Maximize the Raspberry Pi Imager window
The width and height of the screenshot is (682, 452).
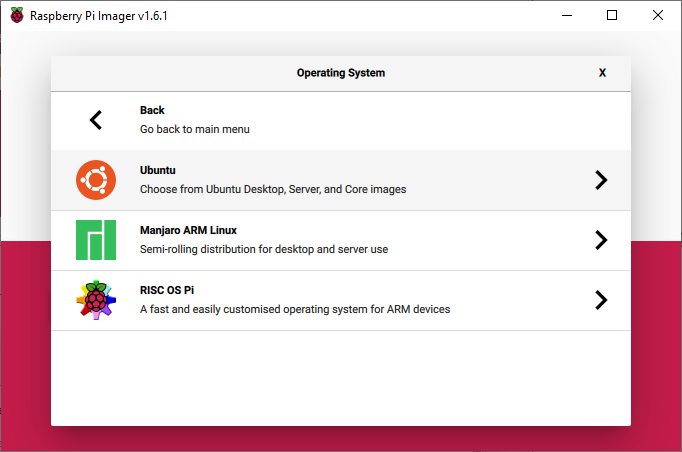pyautogui.click(x=612, y=15)
